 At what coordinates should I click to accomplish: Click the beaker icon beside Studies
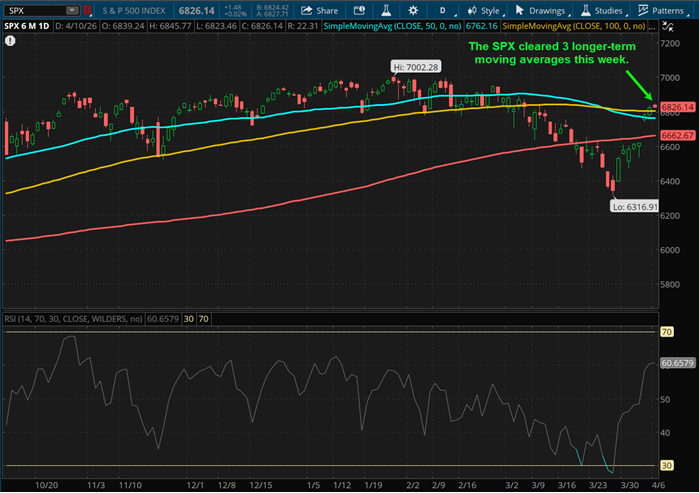(x=585, y=10)
